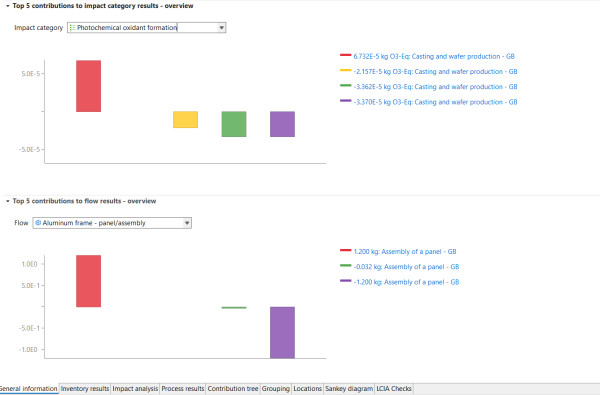600x395 pixels.
Task: Click the red bar in the impact chart
Action: (88, 86)
